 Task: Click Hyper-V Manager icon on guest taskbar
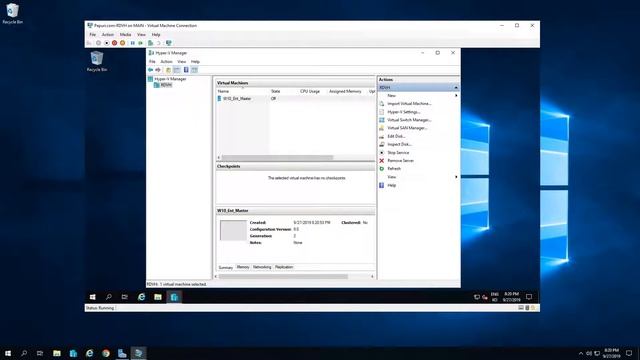[174, 297]
